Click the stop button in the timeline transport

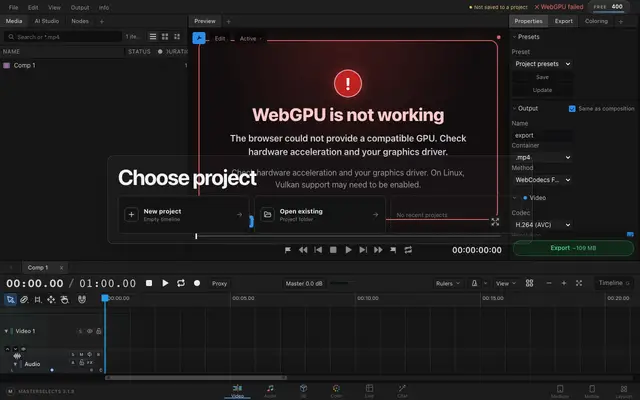pos(149,283)
